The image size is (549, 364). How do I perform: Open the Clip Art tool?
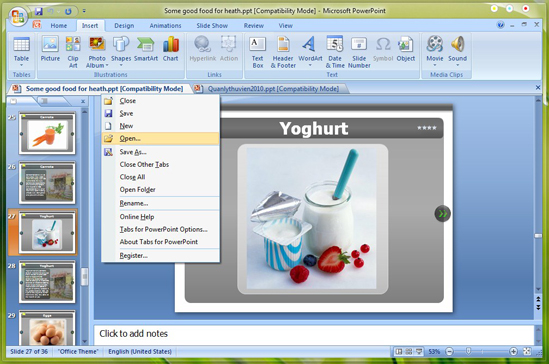[73, 52]
